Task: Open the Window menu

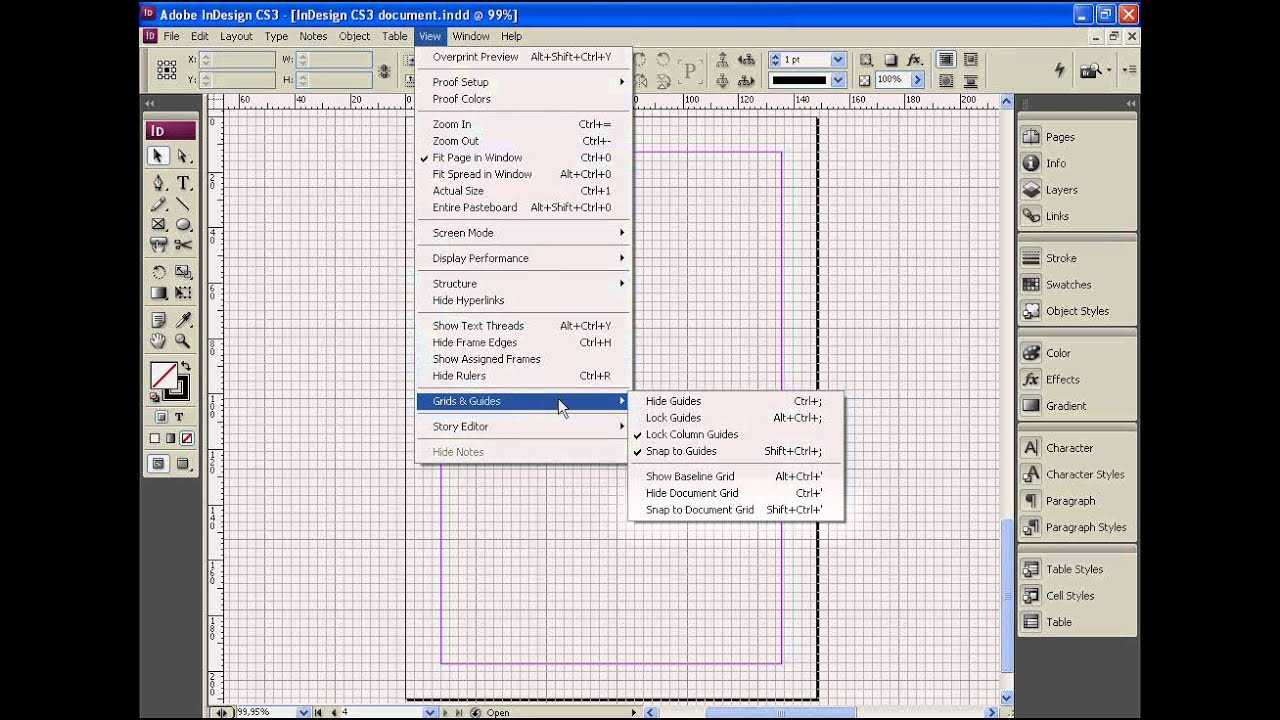Action: pos(471,36)
